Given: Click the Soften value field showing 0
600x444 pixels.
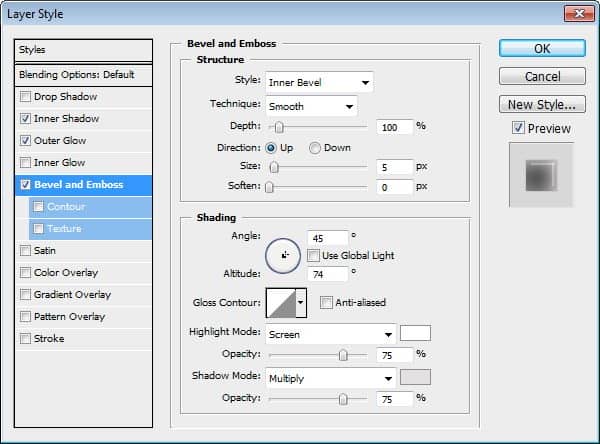Looking at the screenshot, I should pyautogui.click(x=395, y=187).
